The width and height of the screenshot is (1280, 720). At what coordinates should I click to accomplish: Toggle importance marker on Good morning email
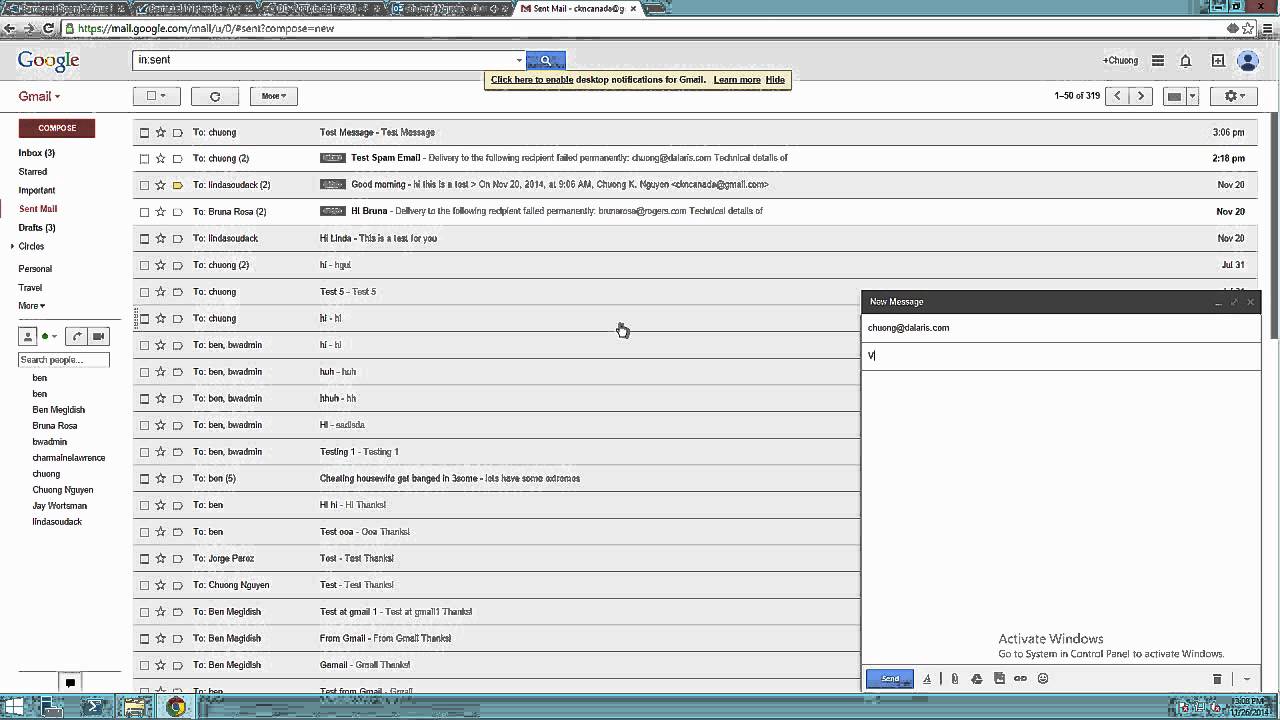177,185
